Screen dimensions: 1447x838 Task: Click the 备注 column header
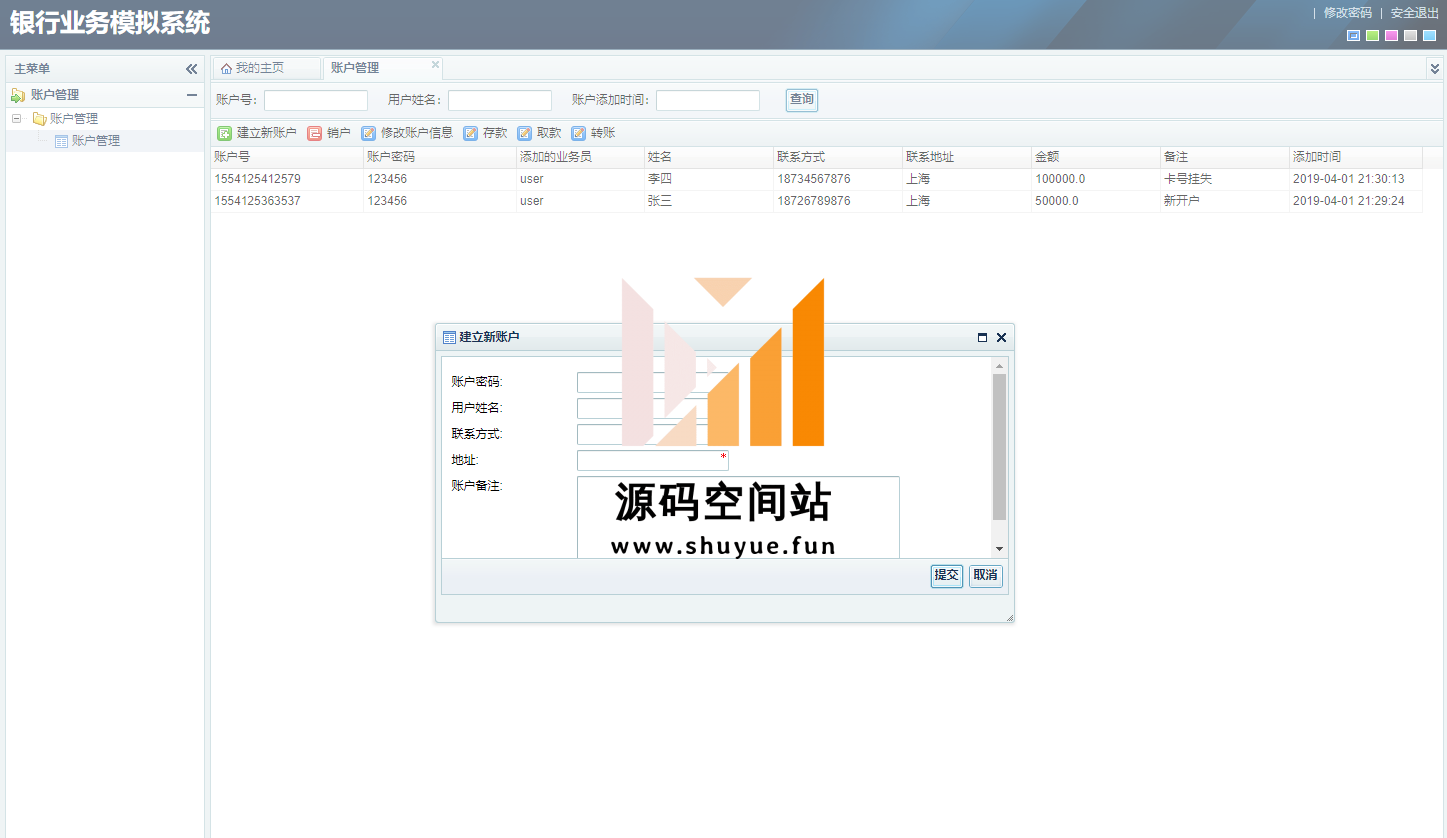click(1225, 157)
